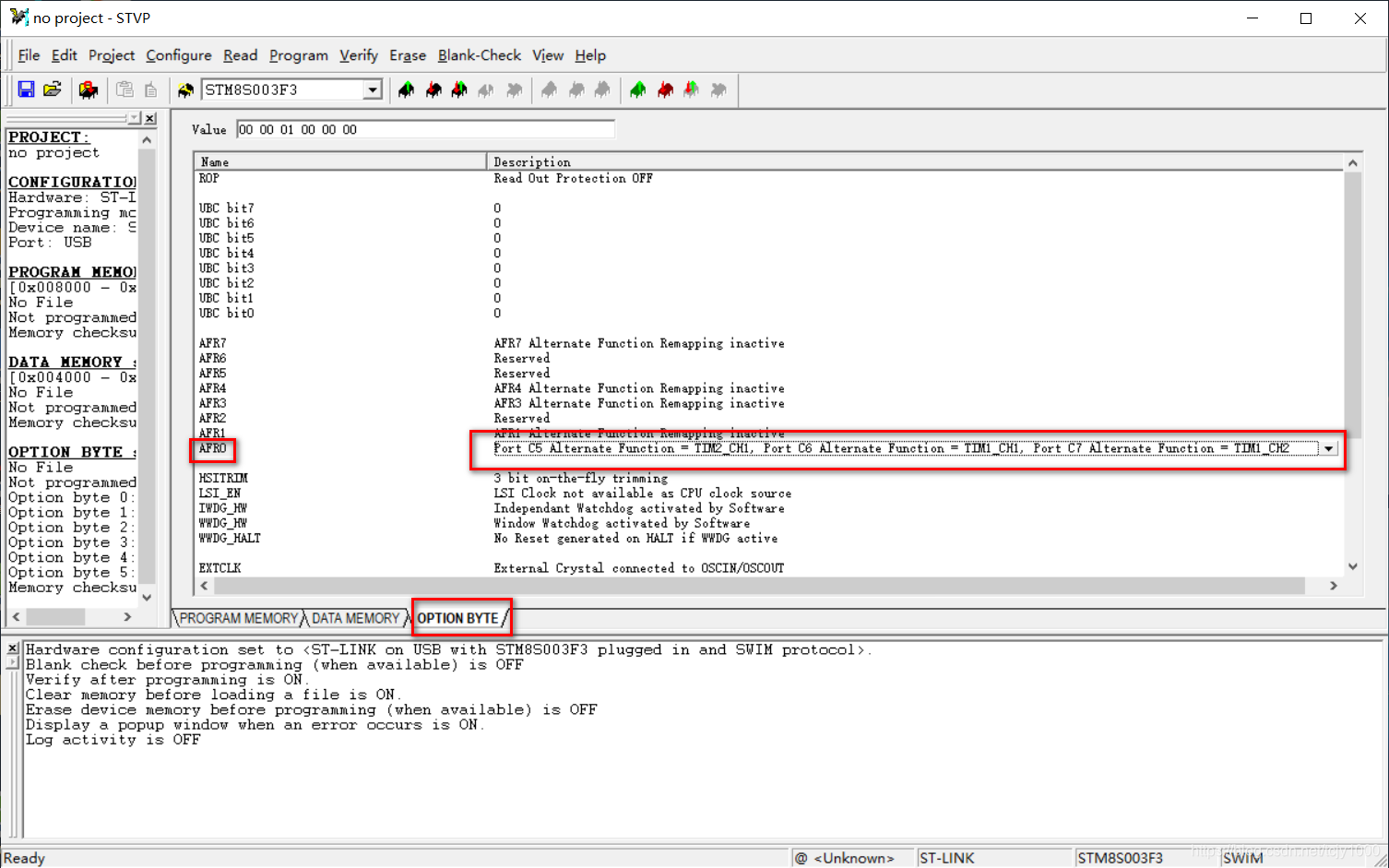Open the Read menu
The height and width of the screenshot is (868, 1389).
pos(240,55)
